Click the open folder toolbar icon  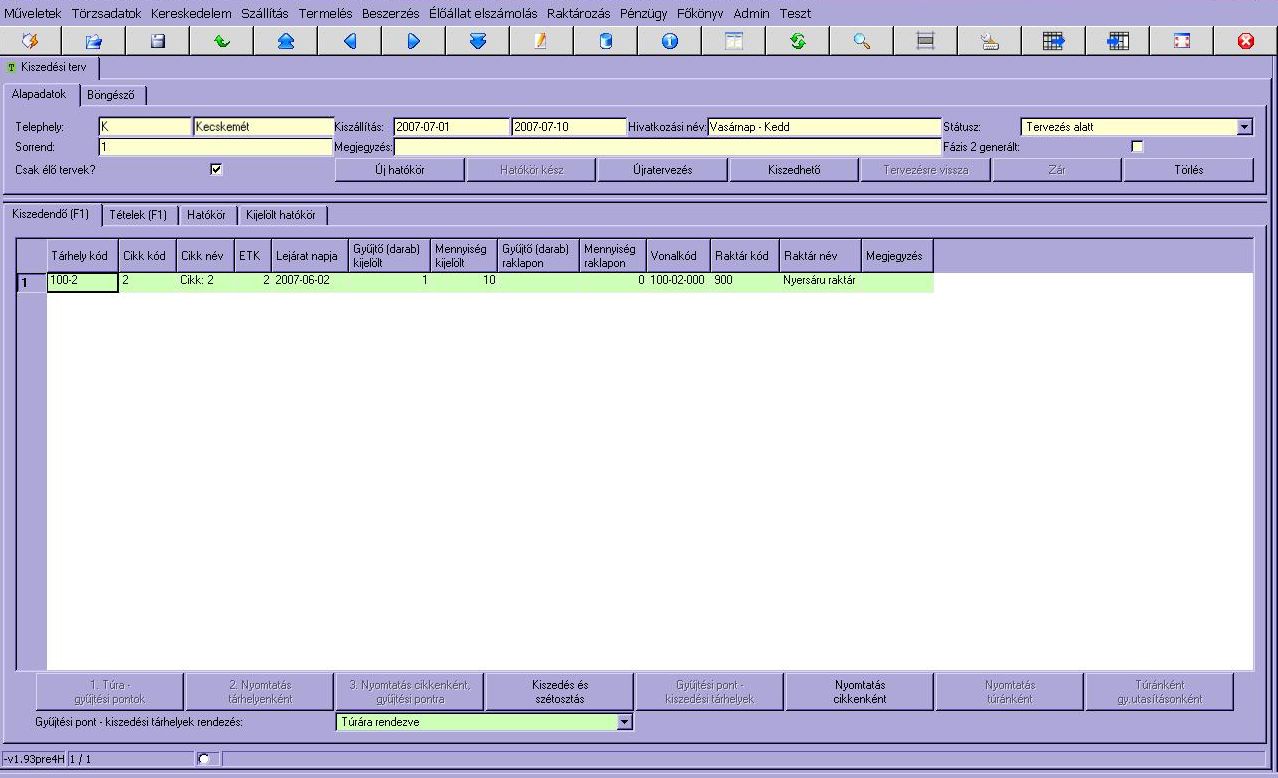94,41
